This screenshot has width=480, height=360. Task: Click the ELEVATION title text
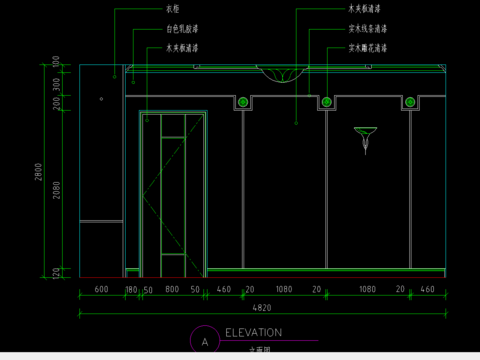(x=253, y=333)
